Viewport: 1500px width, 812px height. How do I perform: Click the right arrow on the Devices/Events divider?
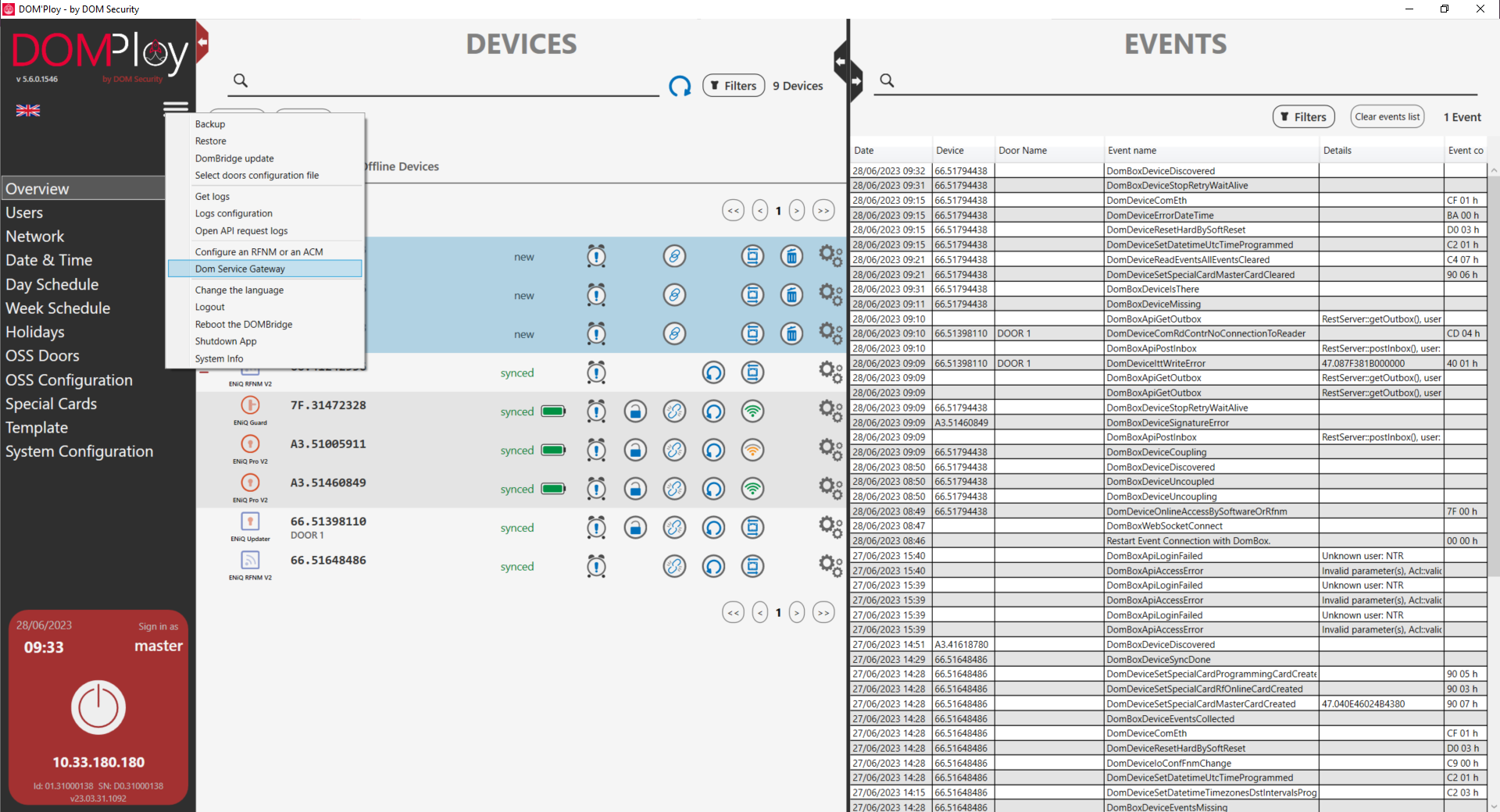856,80
